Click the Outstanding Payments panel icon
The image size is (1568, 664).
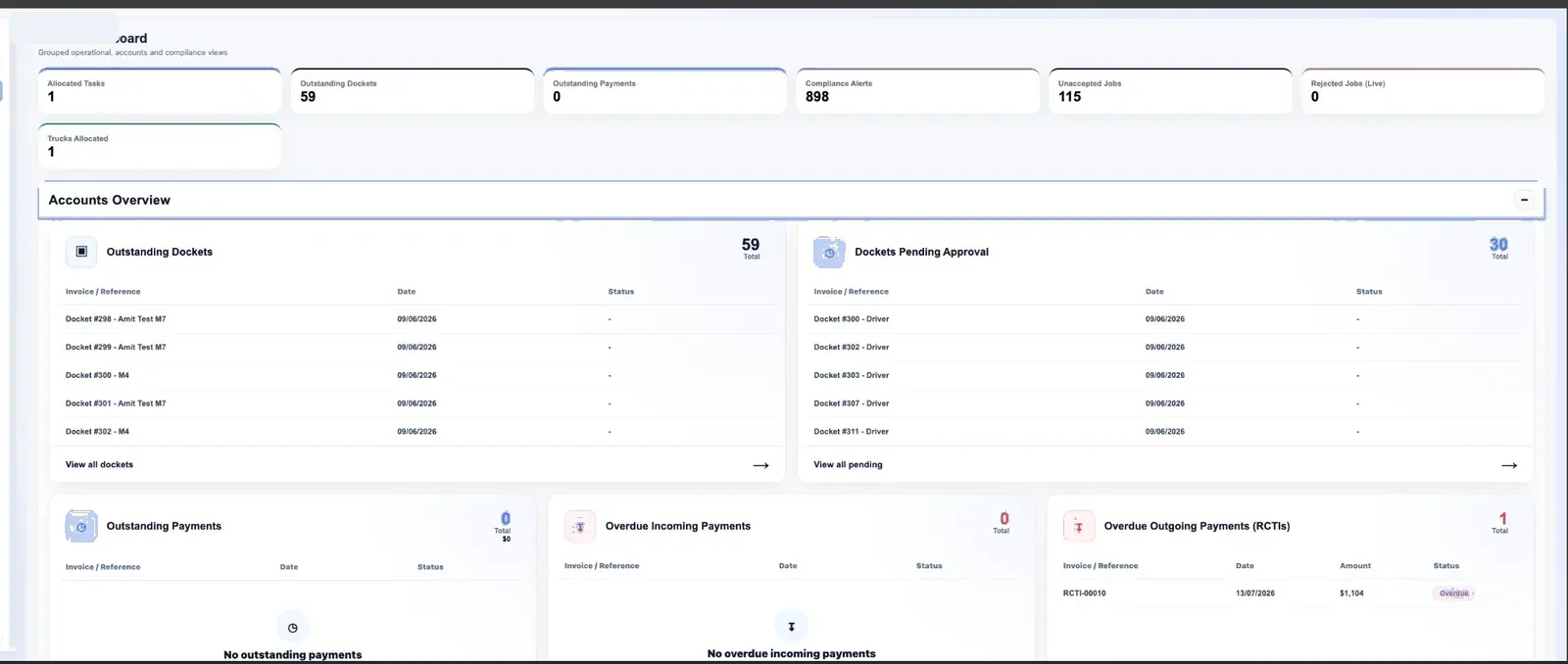click(81, 527)
